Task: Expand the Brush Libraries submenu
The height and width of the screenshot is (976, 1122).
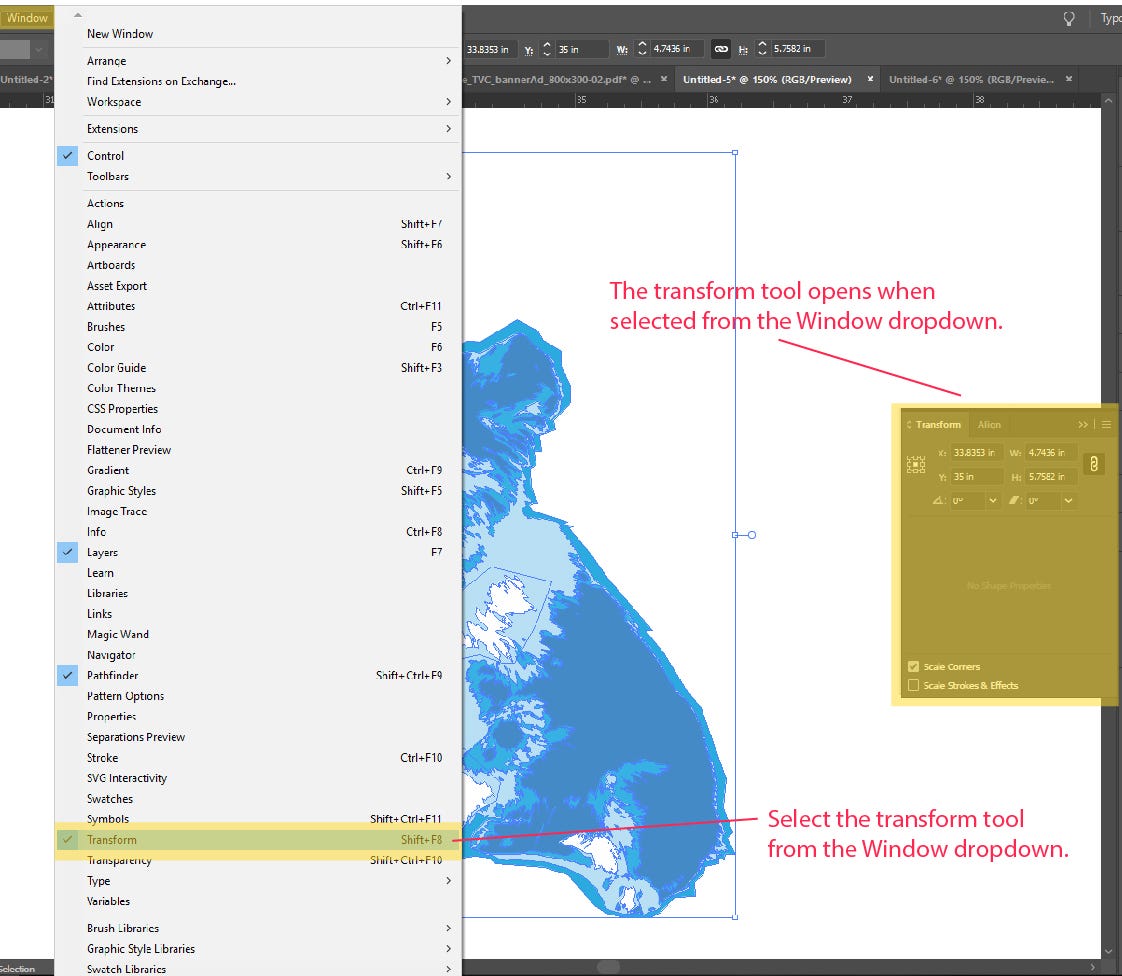Action: click(123, 928)
